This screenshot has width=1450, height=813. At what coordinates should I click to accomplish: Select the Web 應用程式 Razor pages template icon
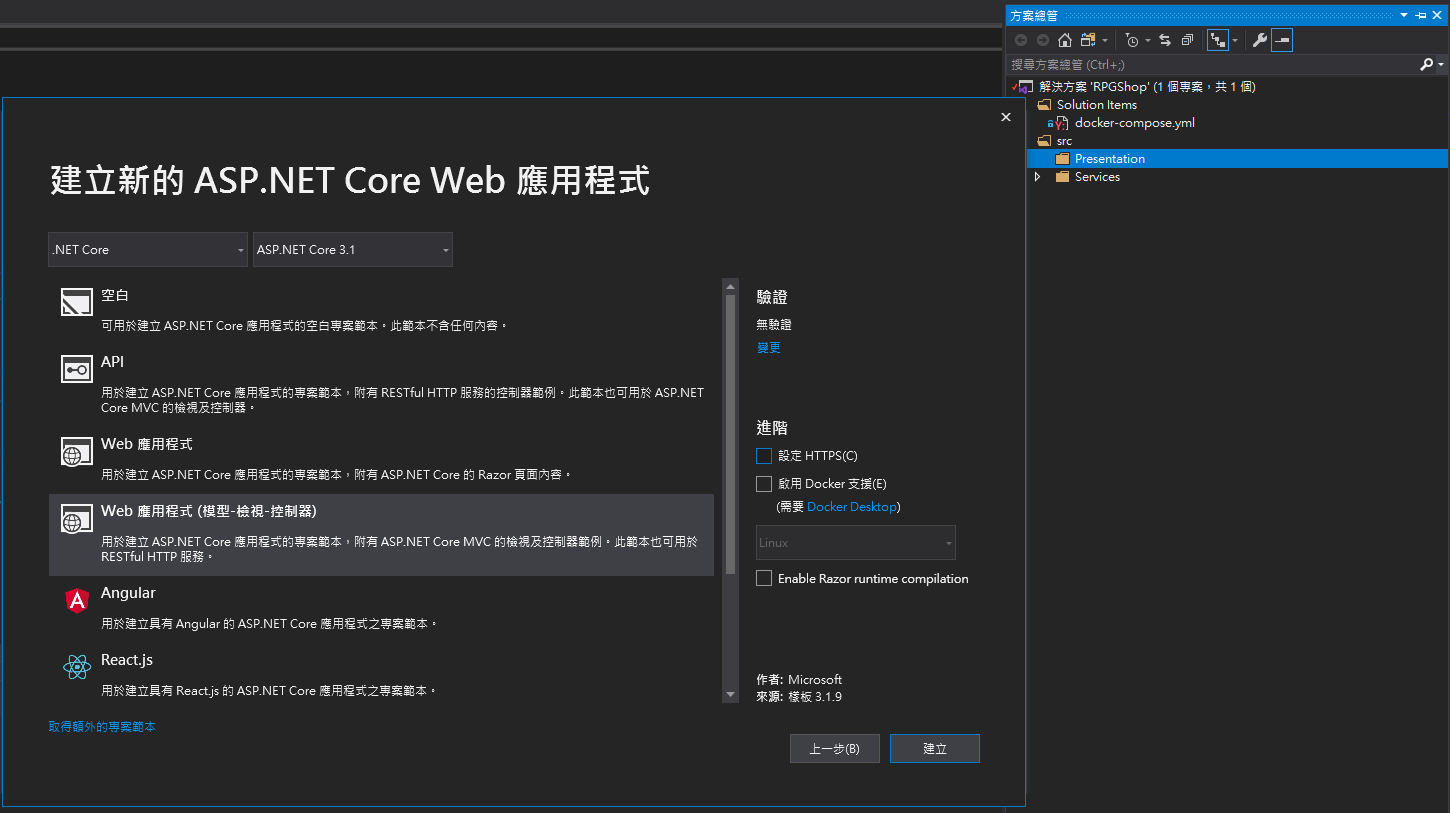pyautogui.click(x=77, y=452)
